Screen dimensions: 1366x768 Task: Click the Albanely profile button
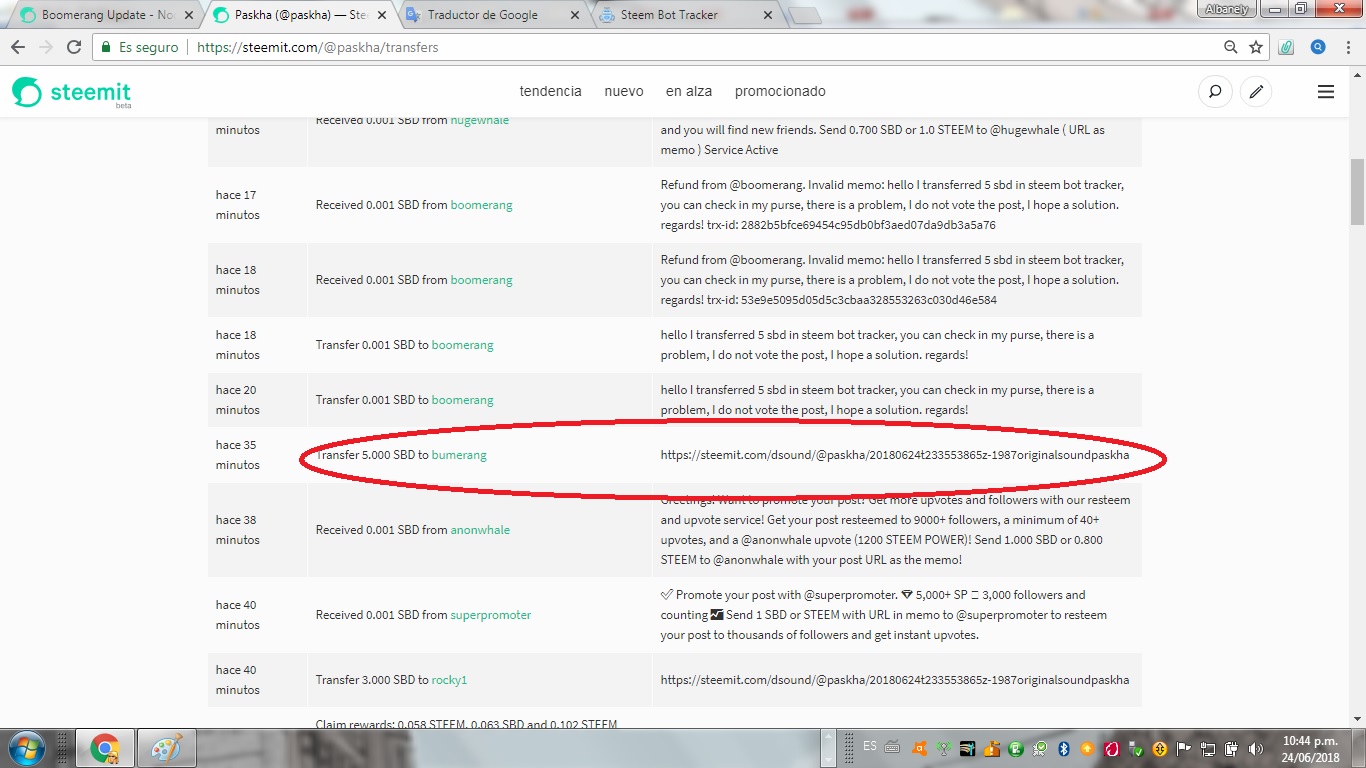click(1227, 9)
